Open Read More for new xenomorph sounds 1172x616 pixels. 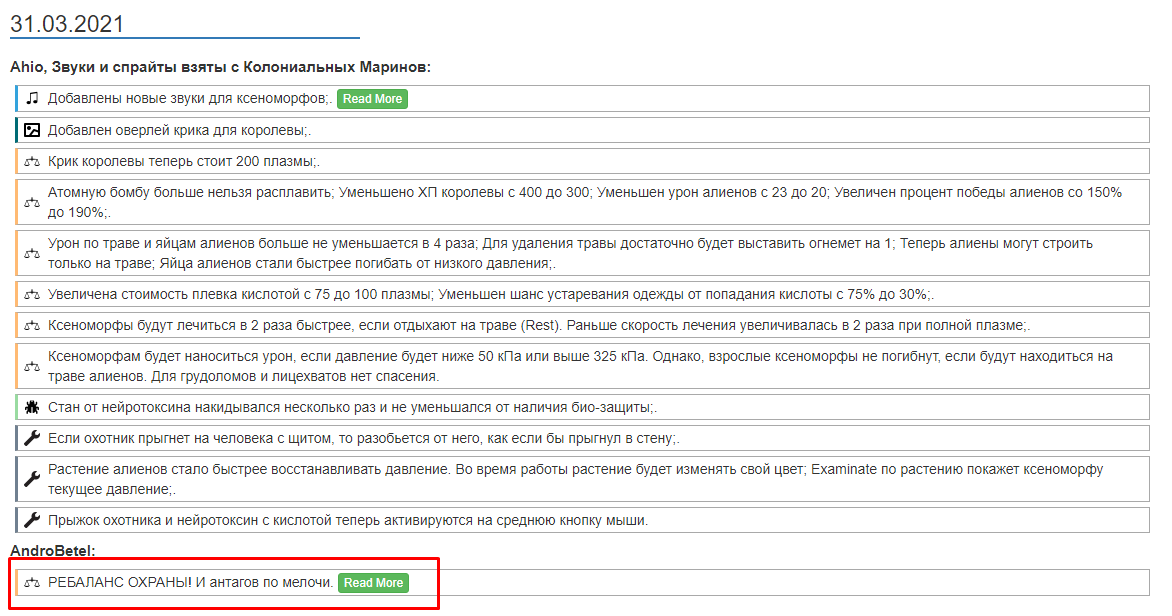(x=372, y=99)
